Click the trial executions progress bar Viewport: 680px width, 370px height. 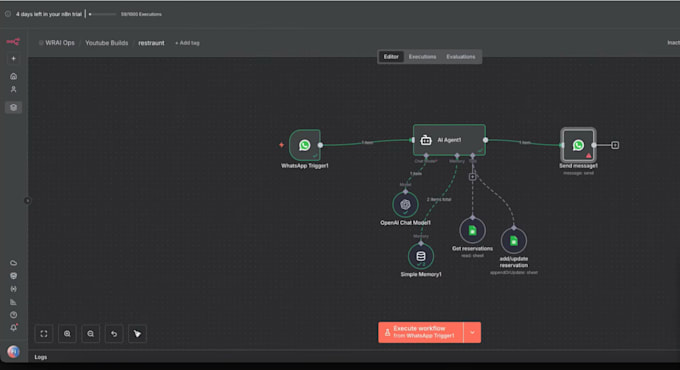(x=103, y=14)
